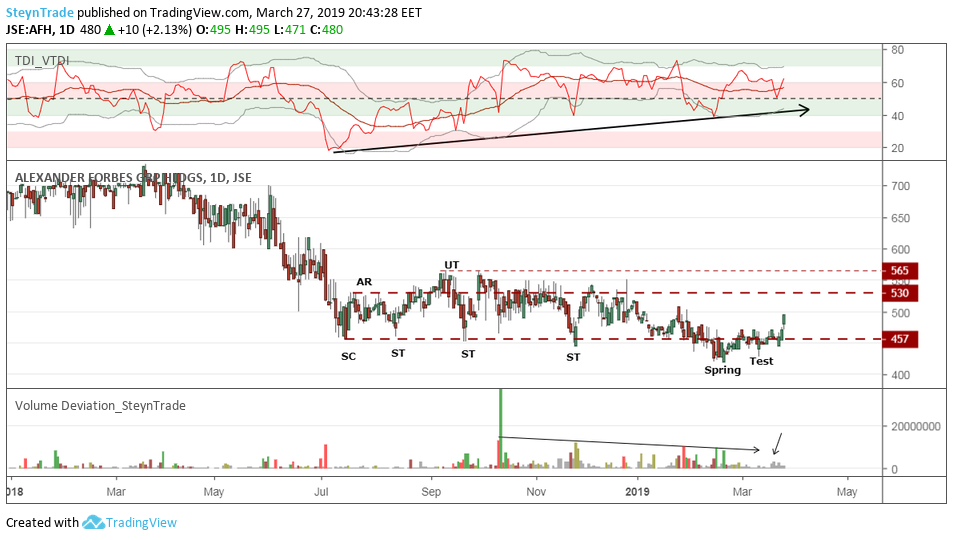Click the 'May' 2019 date axis label
The height and width of the screenshot is (540, 953).
pos(847,491)
